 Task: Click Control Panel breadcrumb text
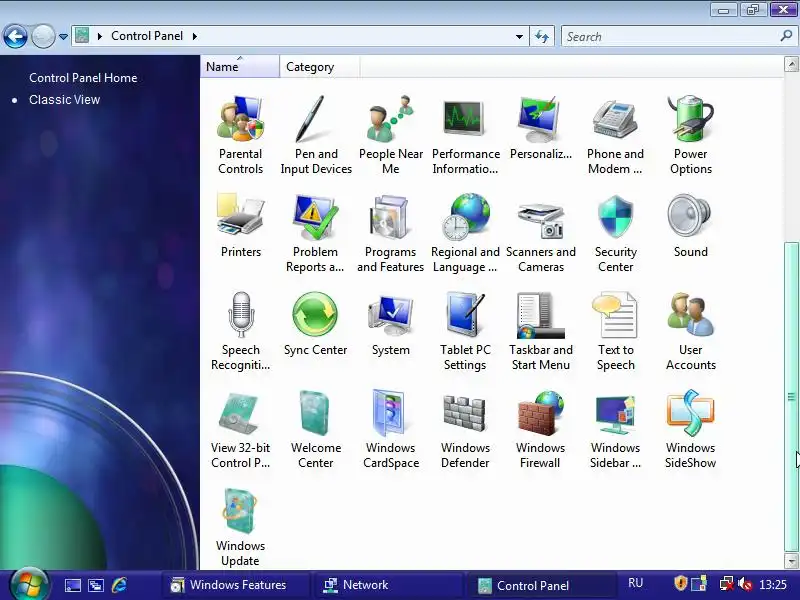(147, 36)
